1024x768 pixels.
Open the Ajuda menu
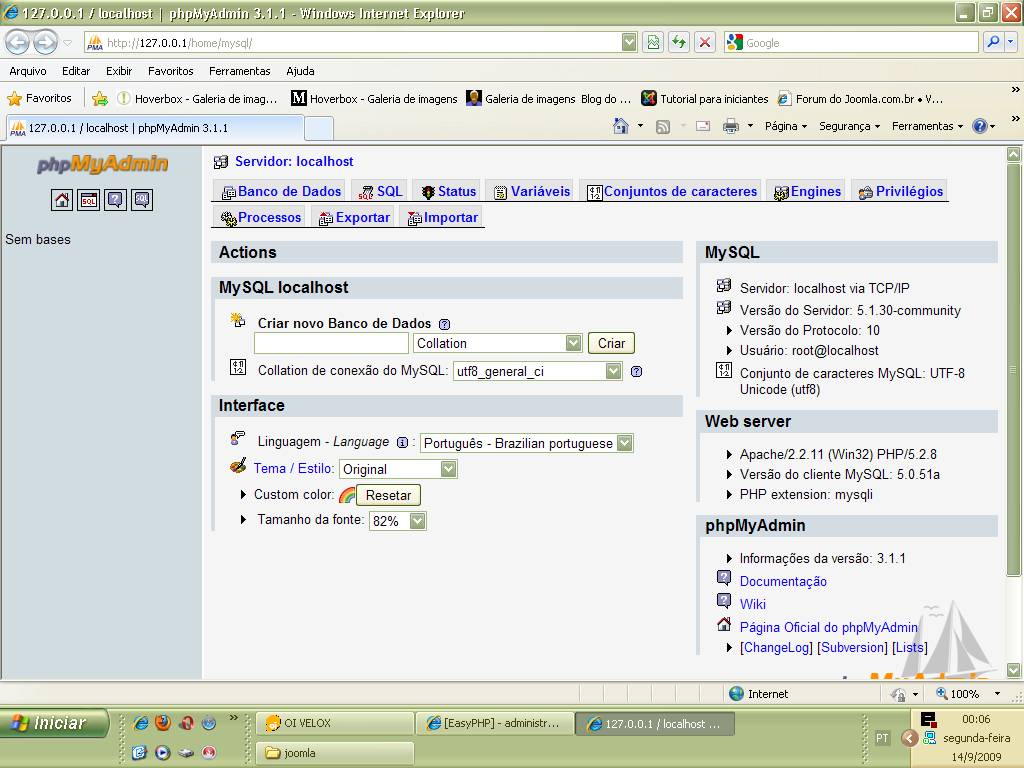300,71
